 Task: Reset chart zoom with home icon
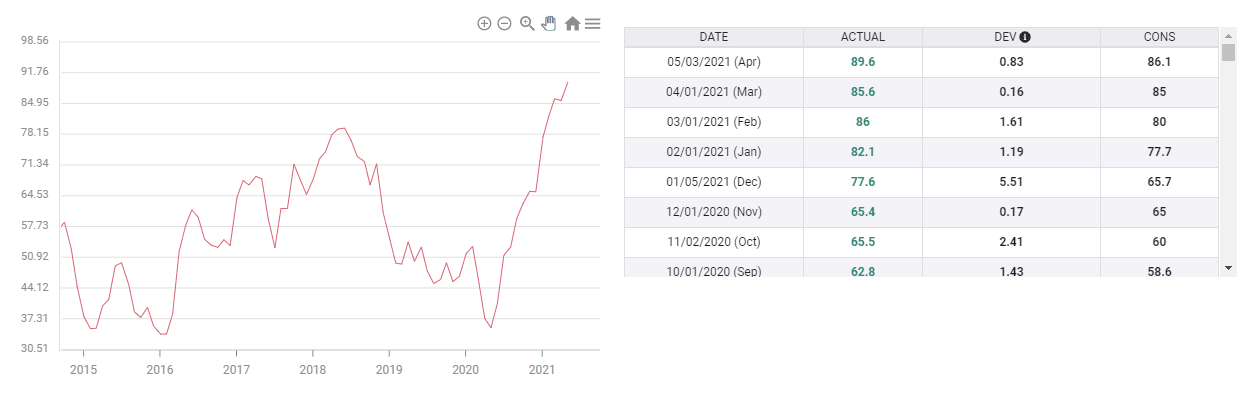coord(572,23)
